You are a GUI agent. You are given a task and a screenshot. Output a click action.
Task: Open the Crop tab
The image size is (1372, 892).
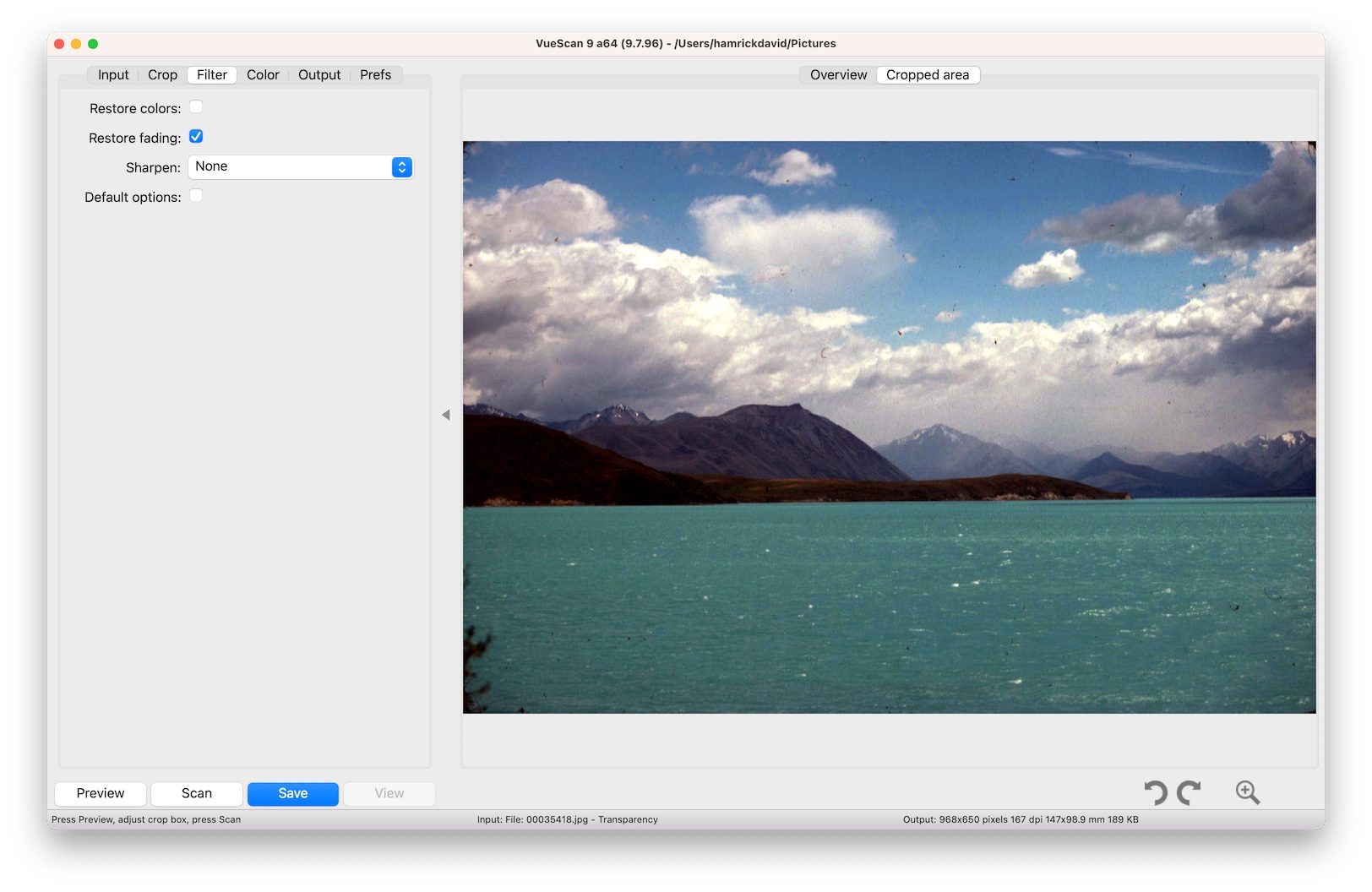pyautogui.click(x=162, y=75)
